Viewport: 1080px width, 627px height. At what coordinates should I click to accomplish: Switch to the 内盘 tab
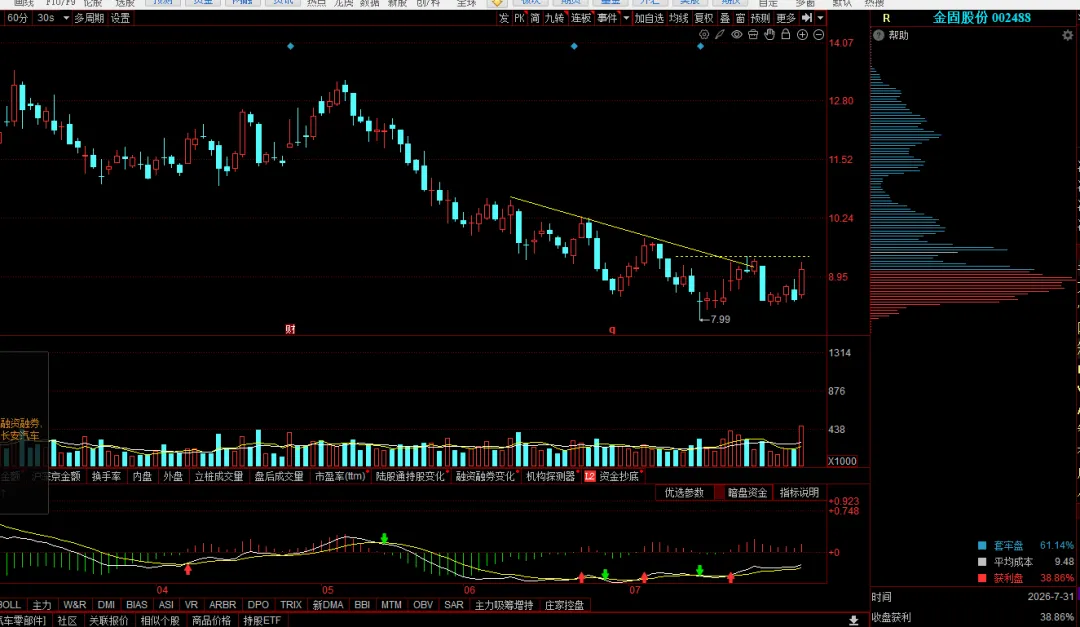(x=143, y=476)
